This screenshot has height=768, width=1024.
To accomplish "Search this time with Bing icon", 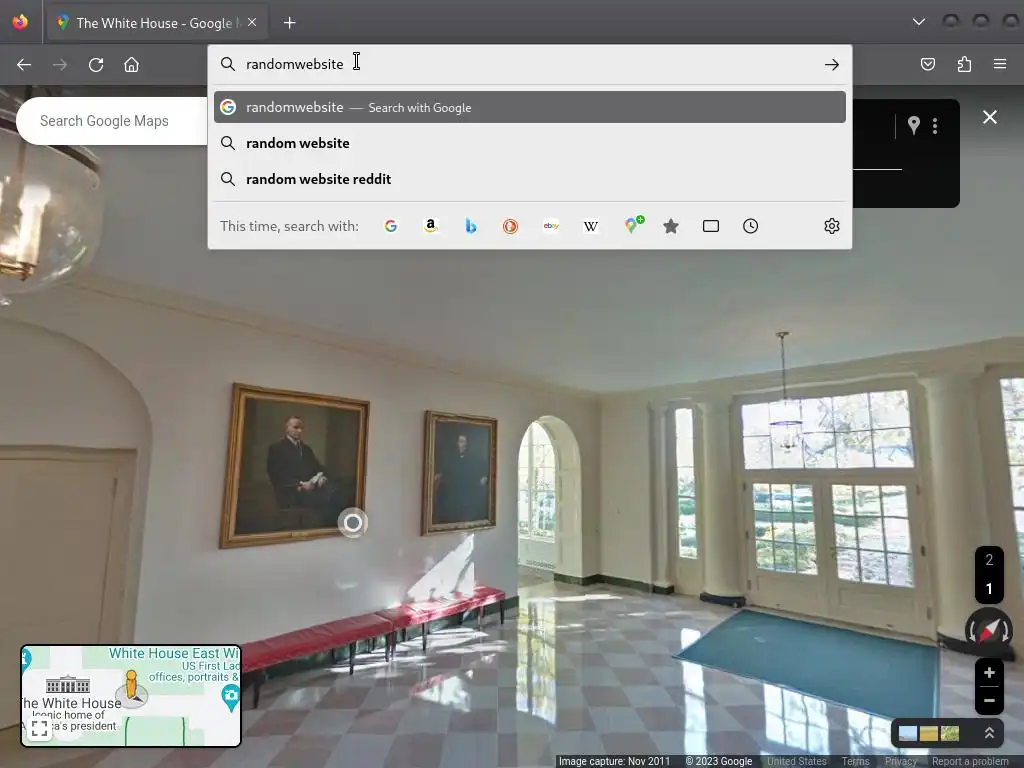I will (471, 226).
